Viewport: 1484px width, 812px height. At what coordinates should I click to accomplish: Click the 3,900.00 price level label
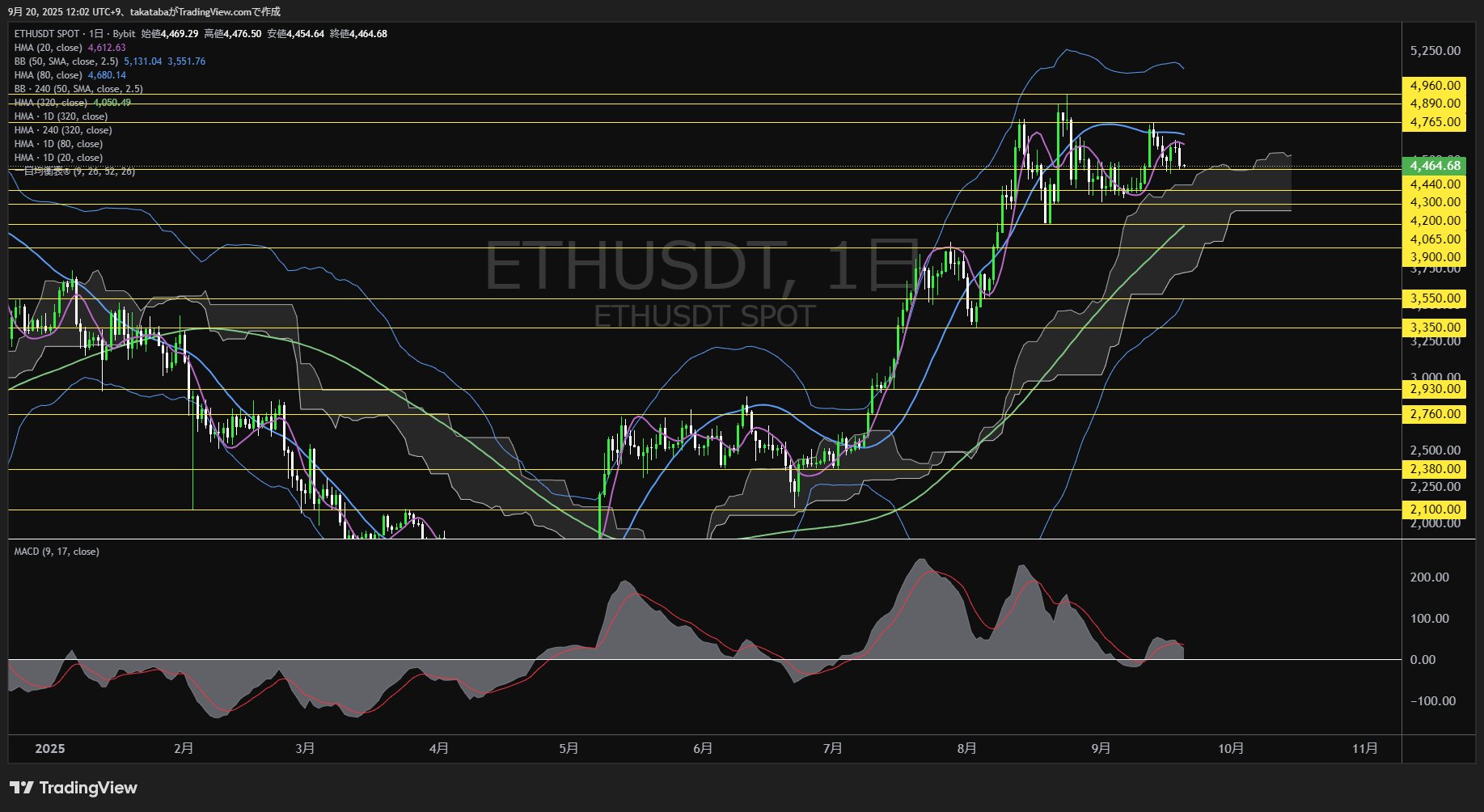(x=1435, y=257)
